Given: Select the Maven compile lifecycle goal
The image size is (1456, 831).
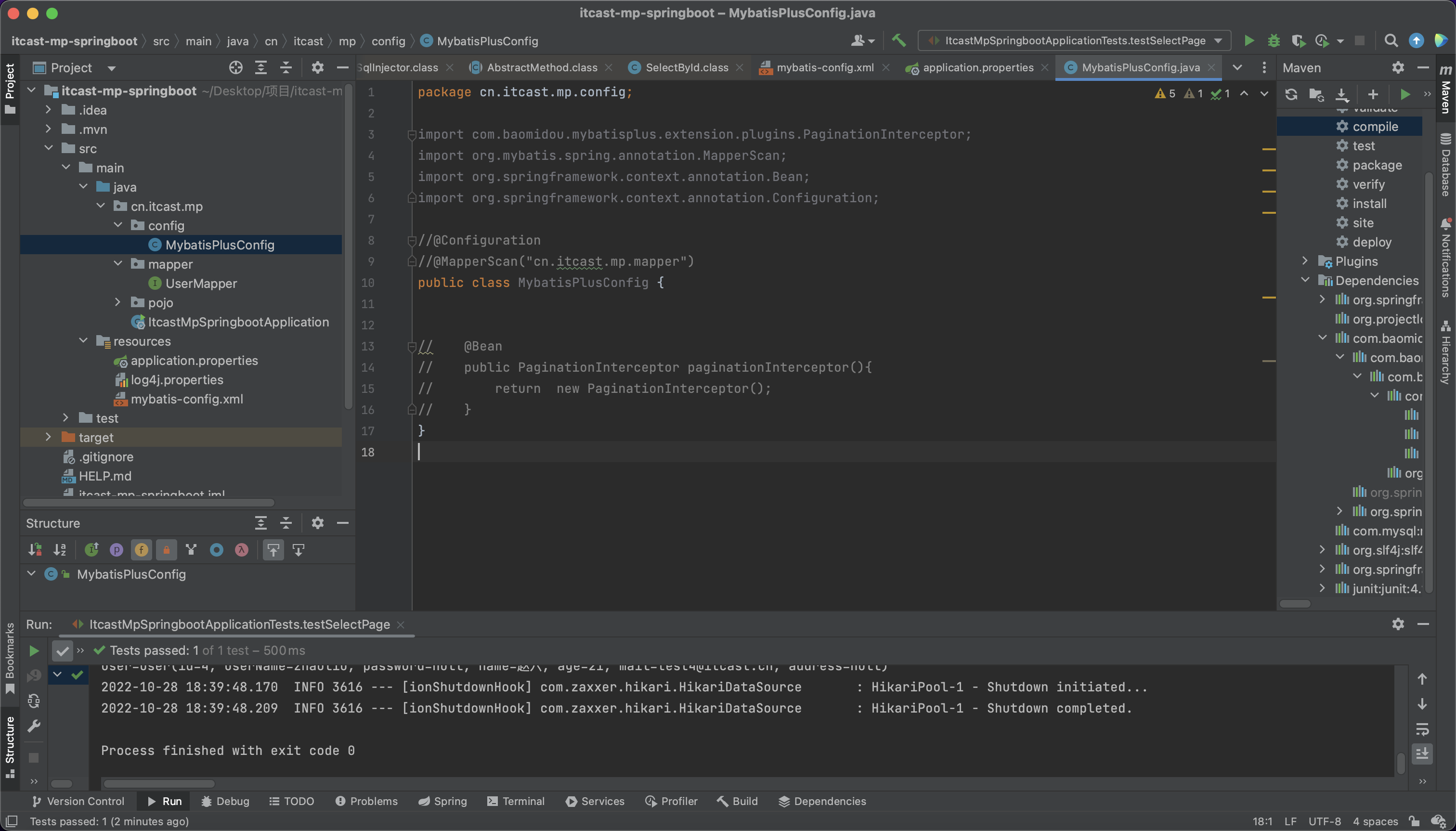Looking at the screenshot, I should [x=1374, y=127].
